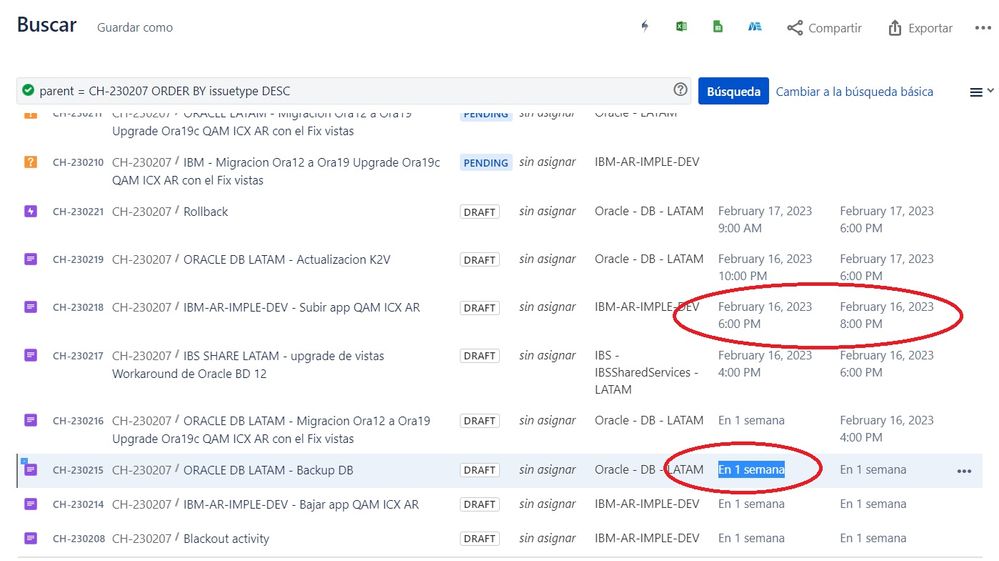Image resolution: width=999 pixels, height=561 pixels.
Task: Click the lightning bolt automation icon
Action: (x=645, y=27)
